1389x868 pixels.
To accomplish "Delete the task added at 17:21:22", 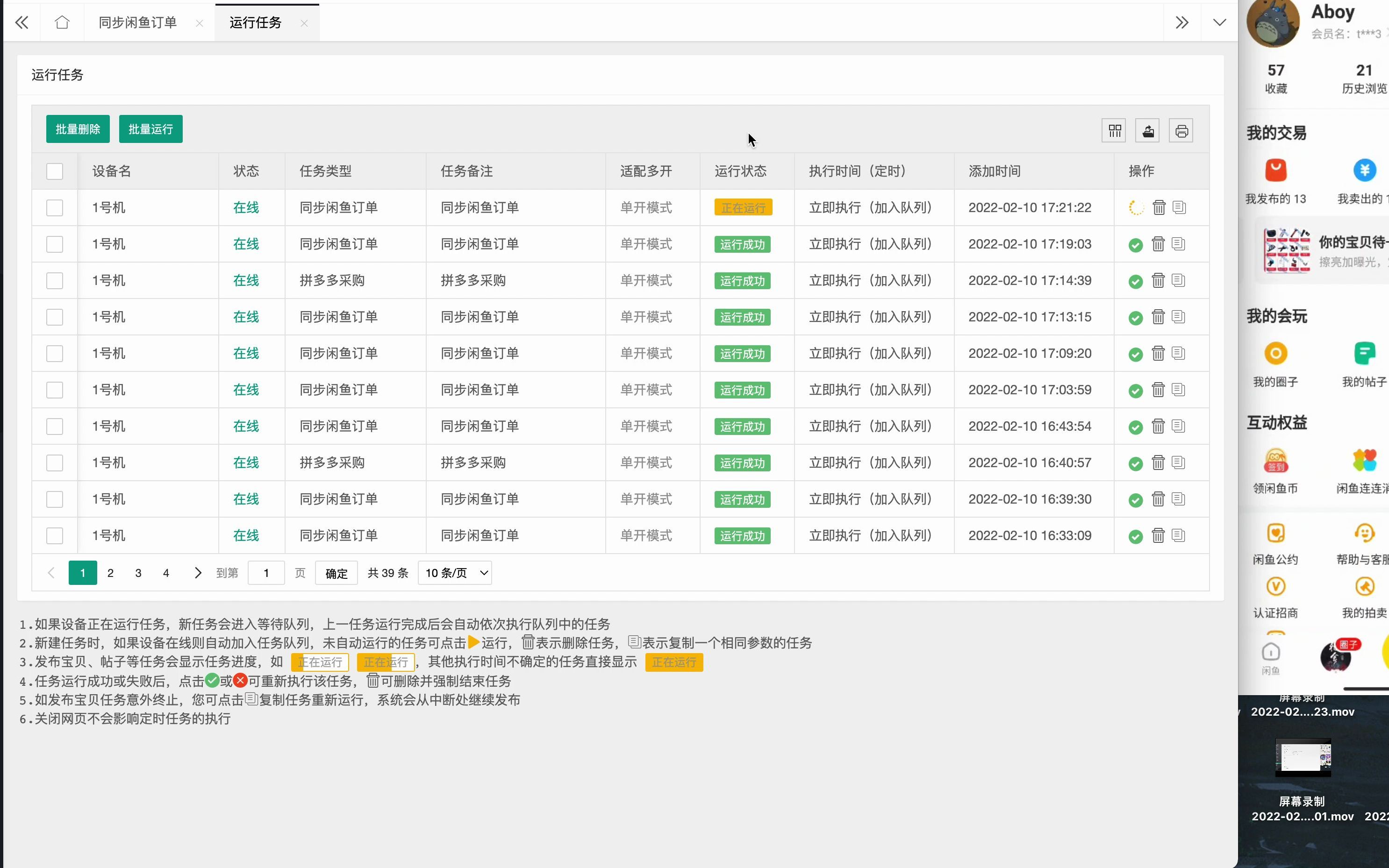I will tap(1159, 207).
